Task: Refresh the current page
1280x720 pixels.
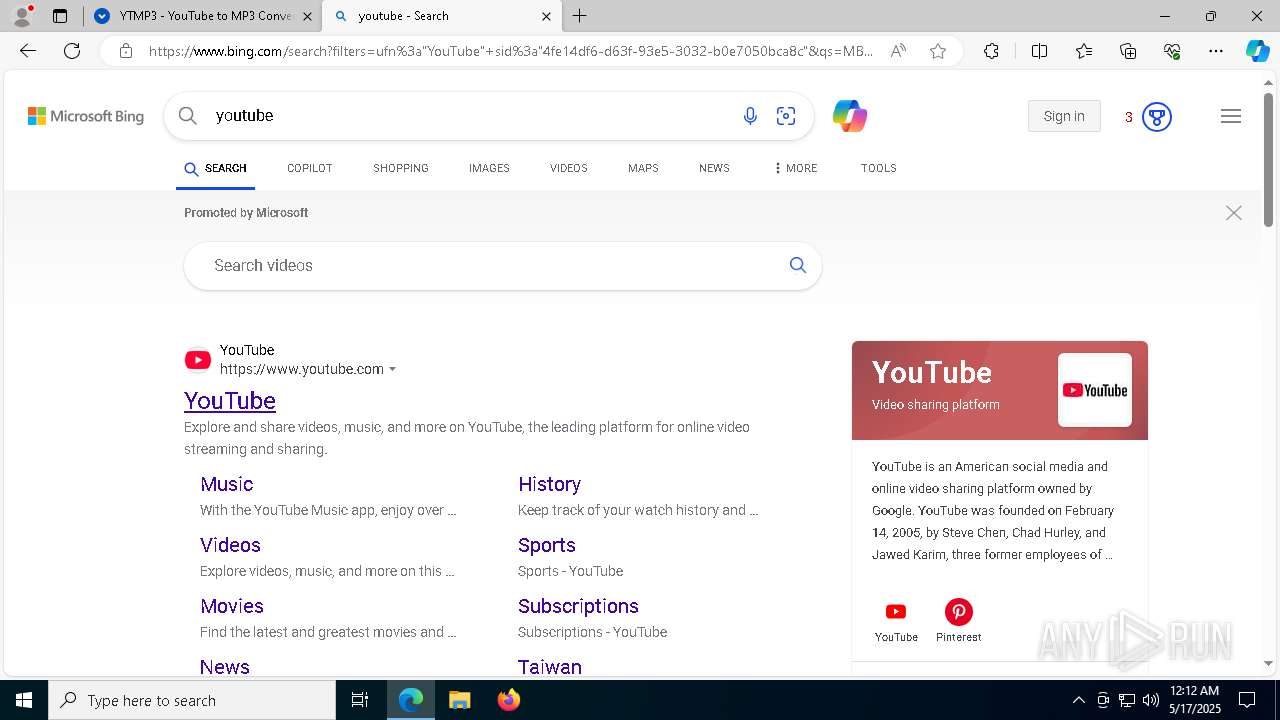Action: [72, 51]
